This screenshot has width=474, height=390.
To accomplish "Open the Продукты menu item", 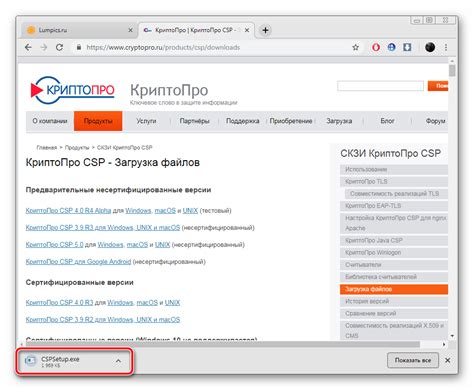I will point(98,121).
